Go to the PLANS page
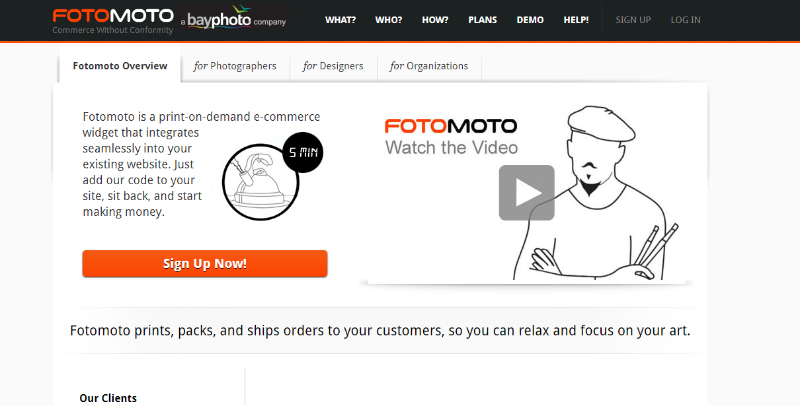Viewport: 800px width, 406px height. point(483,20)
